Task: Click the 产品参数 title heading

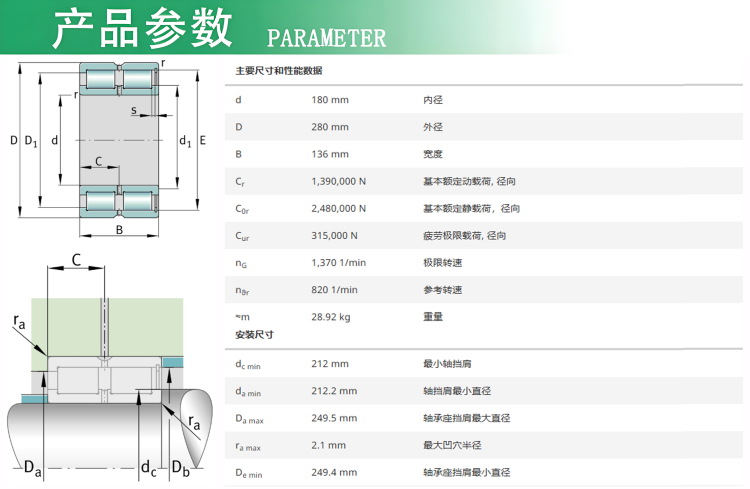Action: [x=142, y=30]
